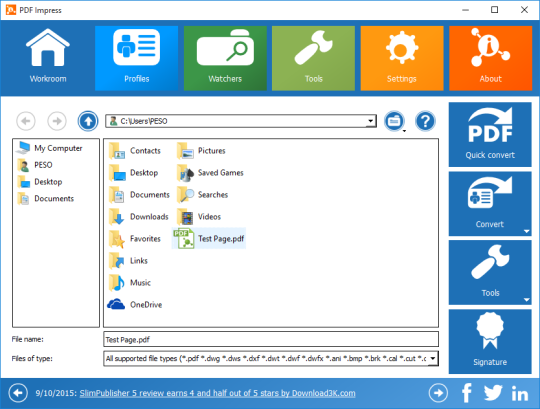The height and width of the screenshot is (409, 540).
Task: Navigate forward with the forward arrow
Action: [57, 121]
